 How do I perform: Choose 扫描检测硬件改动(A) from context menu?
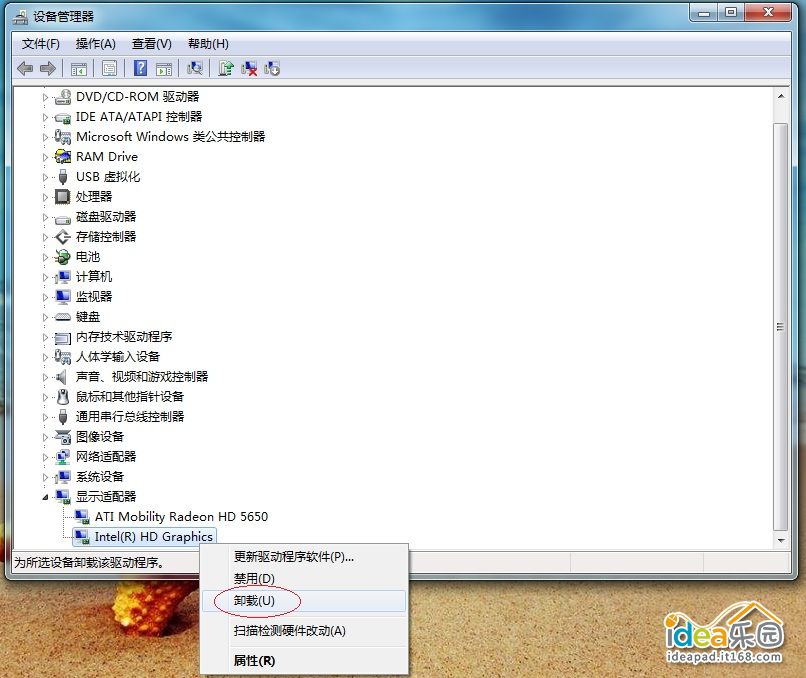304,631
